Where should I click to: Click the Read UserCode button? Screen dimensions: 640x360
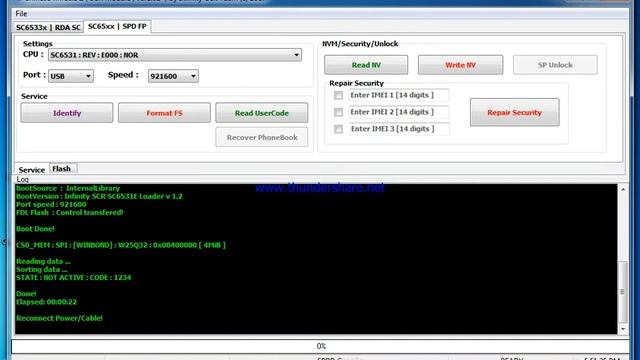(262, 113)
